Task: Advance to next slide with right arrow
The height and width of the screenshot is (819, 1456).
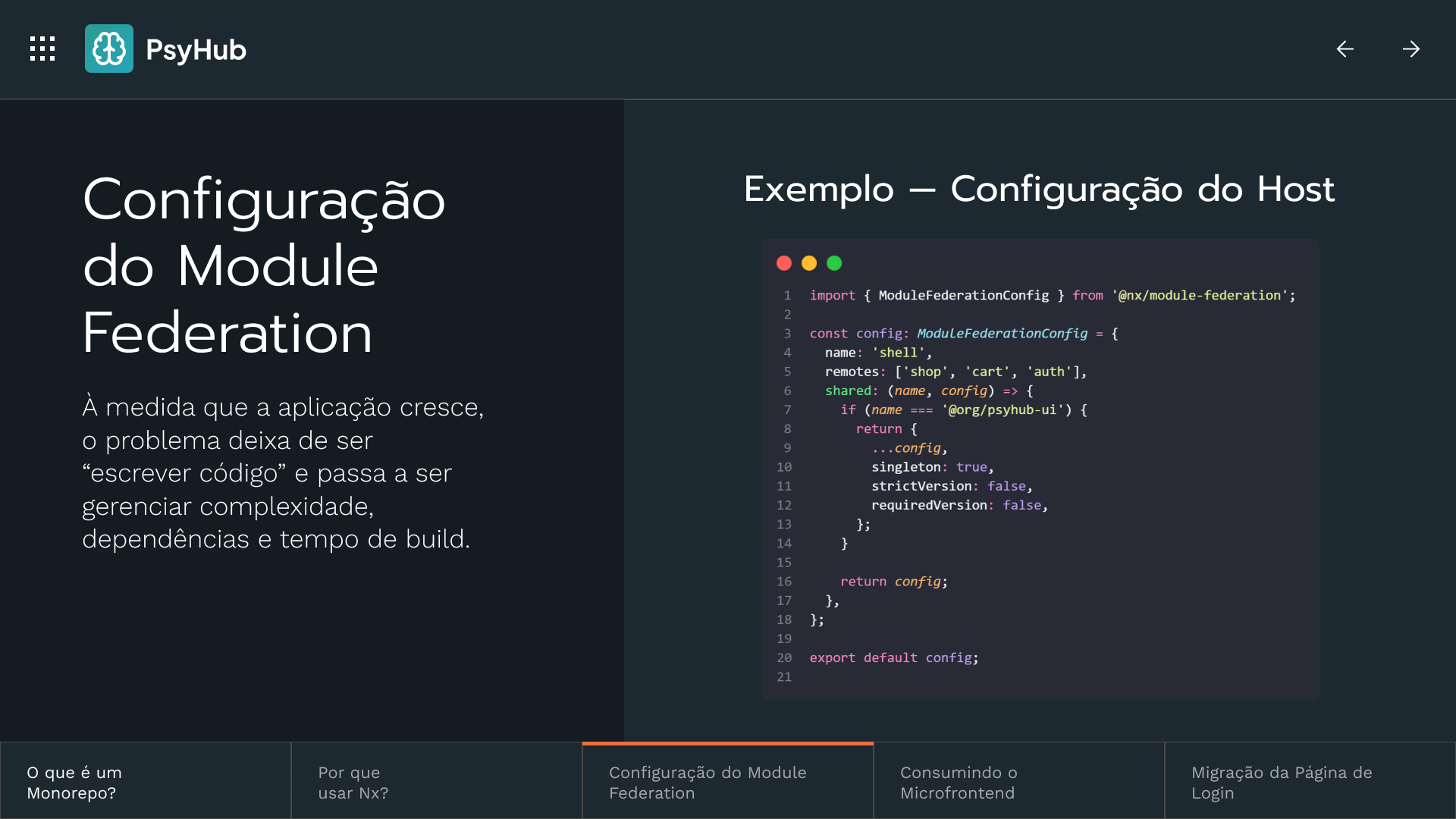Action: tap(1410, 49)
